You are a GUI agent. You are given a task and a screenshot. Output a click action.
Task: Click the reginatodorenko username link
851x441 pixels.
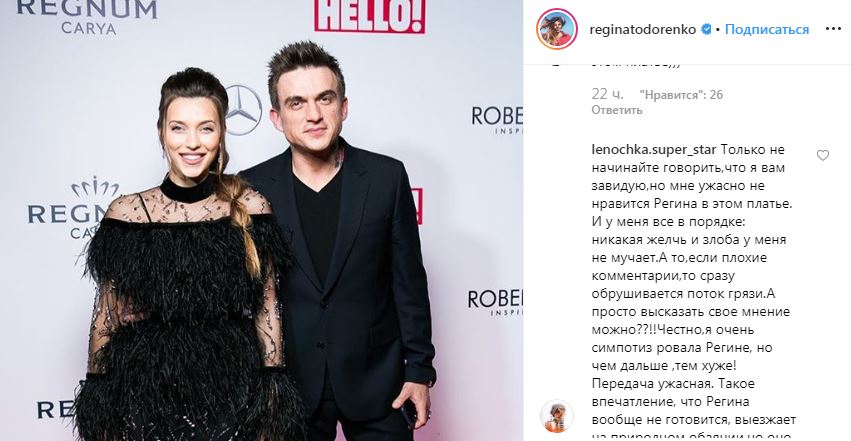[643, 29]
